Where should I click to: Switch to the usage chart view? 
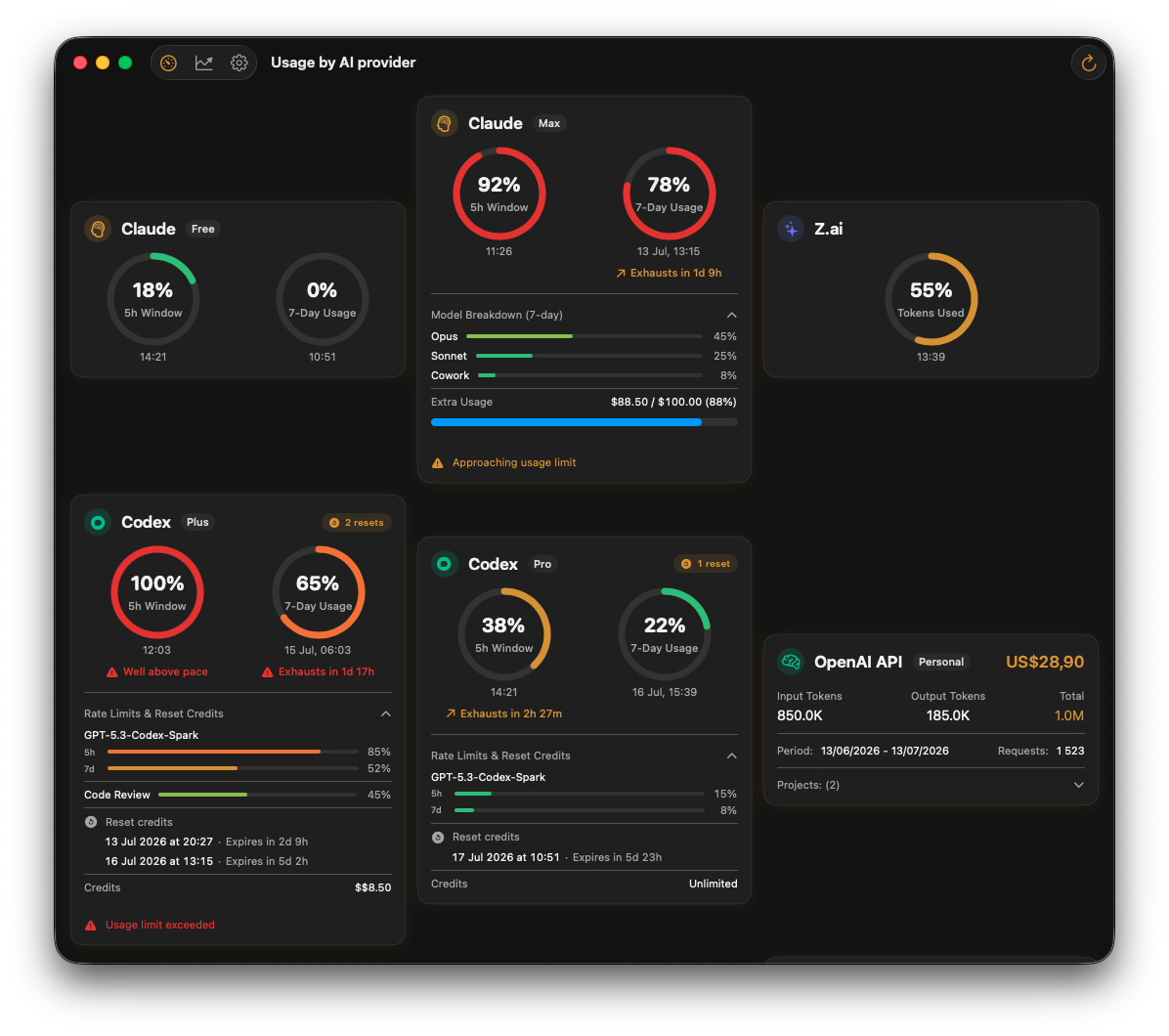pos(203,63)
